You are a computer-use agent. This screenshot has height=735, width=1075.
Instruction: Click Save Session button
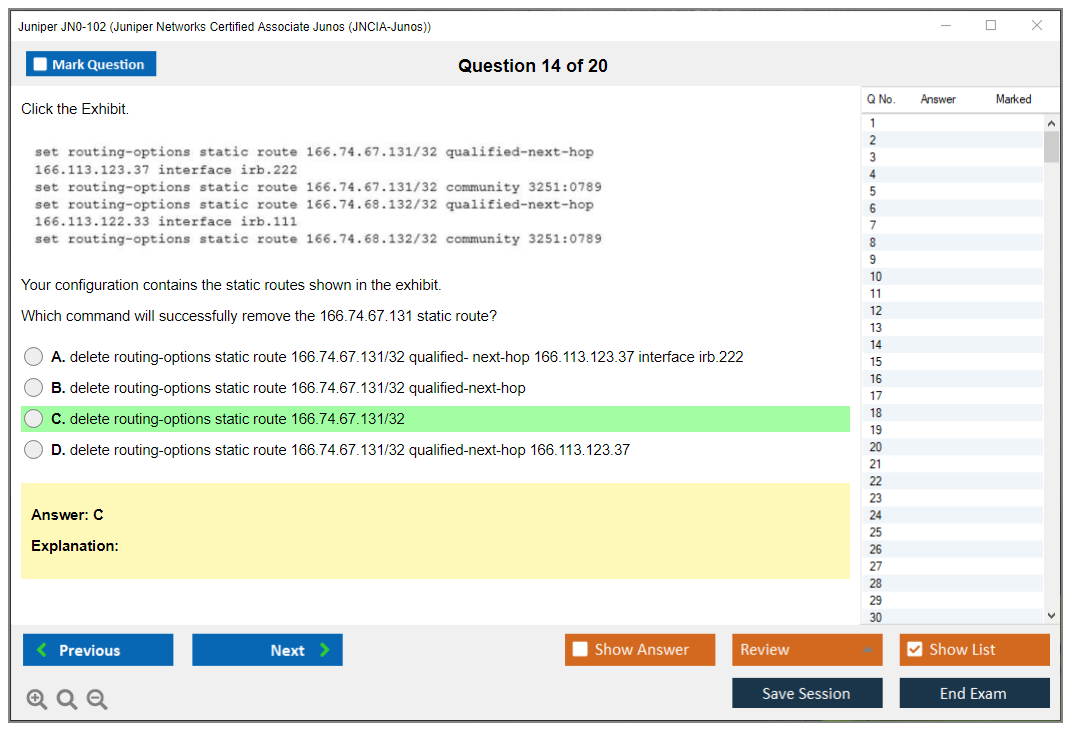coord(807,693)
